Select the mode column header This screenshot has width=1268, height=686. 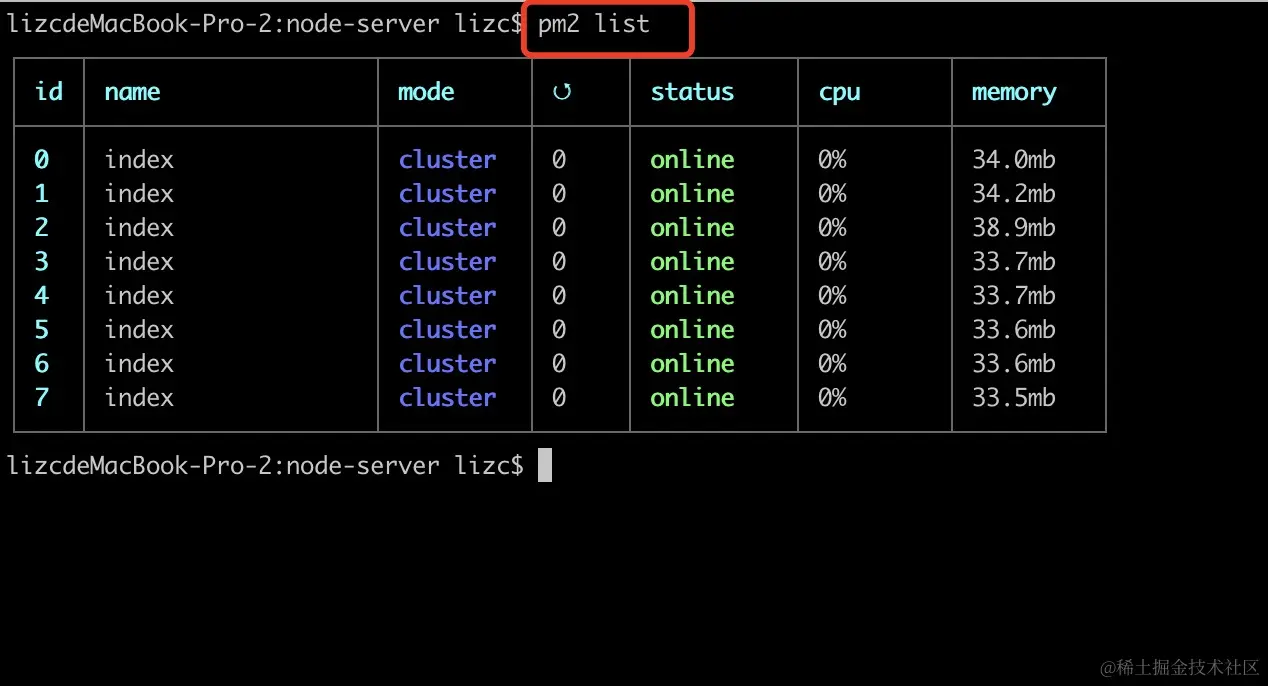(425, 91)
